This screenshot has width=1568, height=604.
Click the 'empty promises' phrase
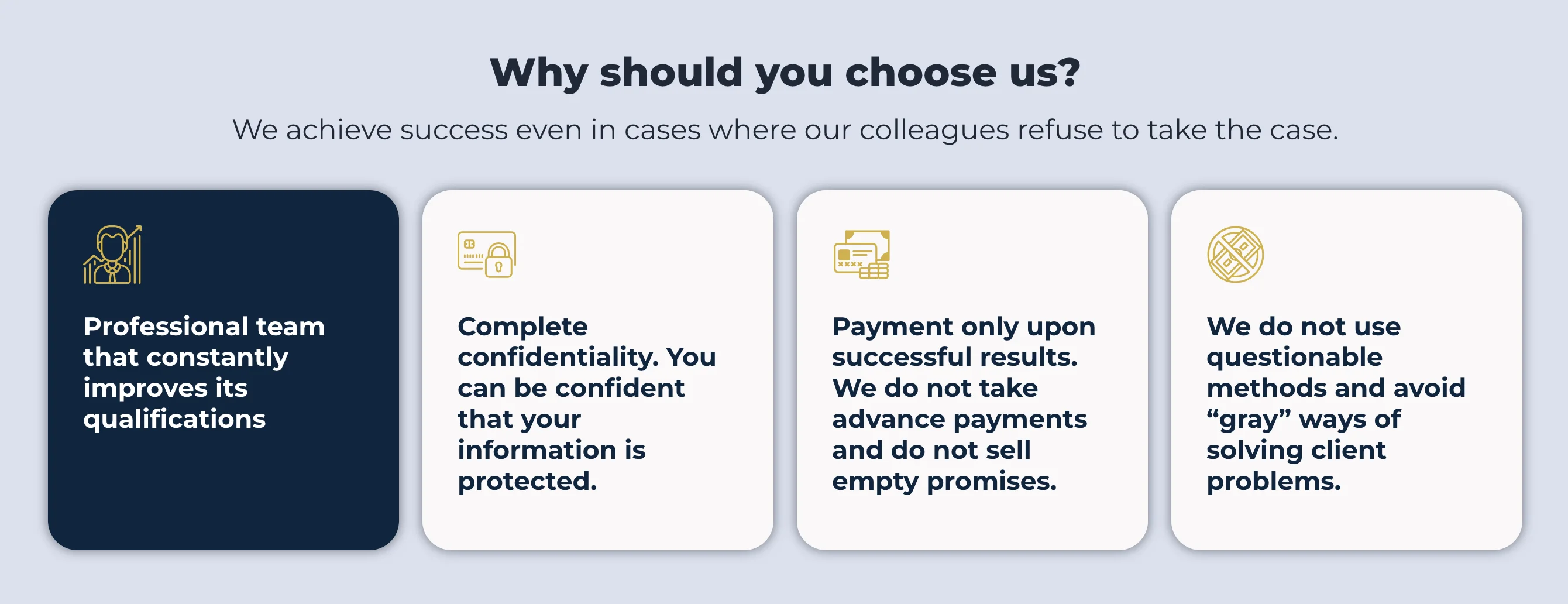(944, 482)
